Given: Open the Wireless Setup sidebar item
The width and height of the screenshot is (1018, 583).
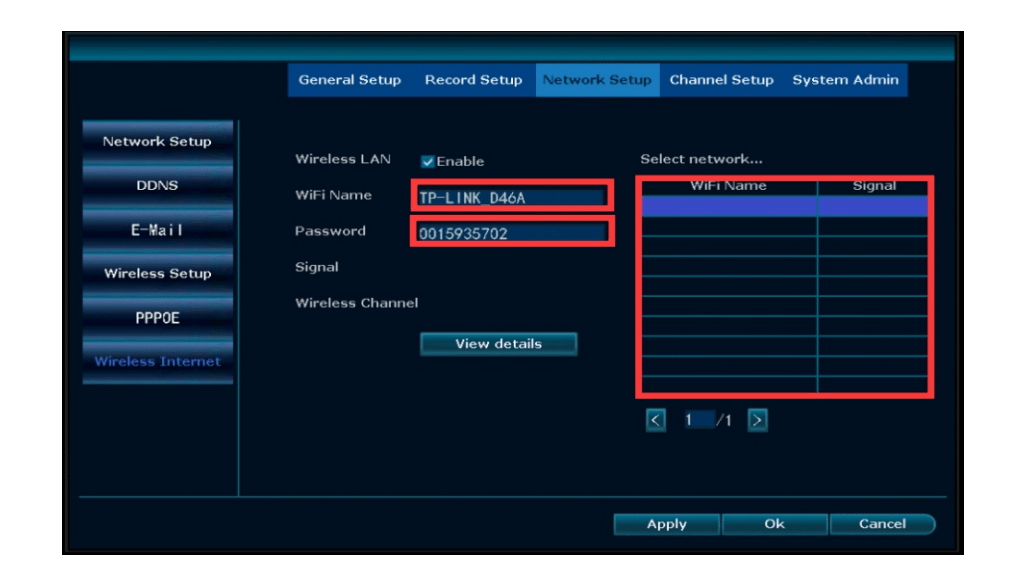Looking at the screenshot, I should coord(157,274).
